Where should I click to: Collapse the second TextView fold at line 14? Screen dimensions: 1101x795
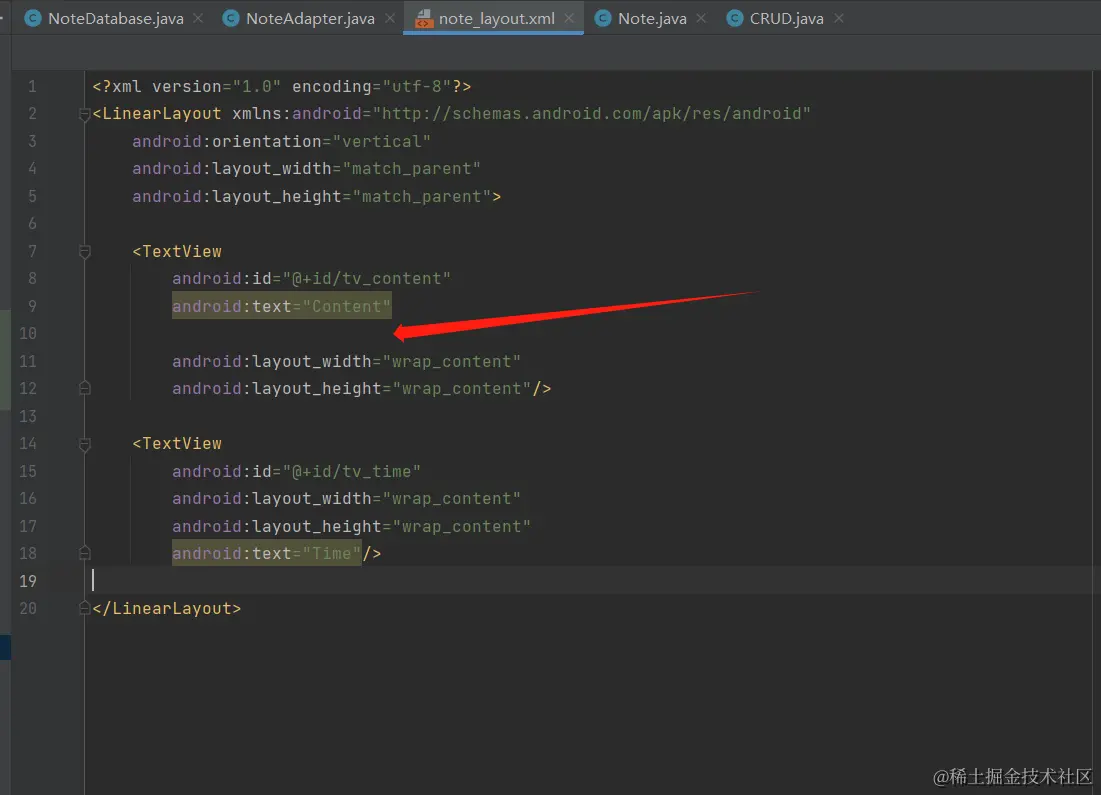[x=84, y=444]
